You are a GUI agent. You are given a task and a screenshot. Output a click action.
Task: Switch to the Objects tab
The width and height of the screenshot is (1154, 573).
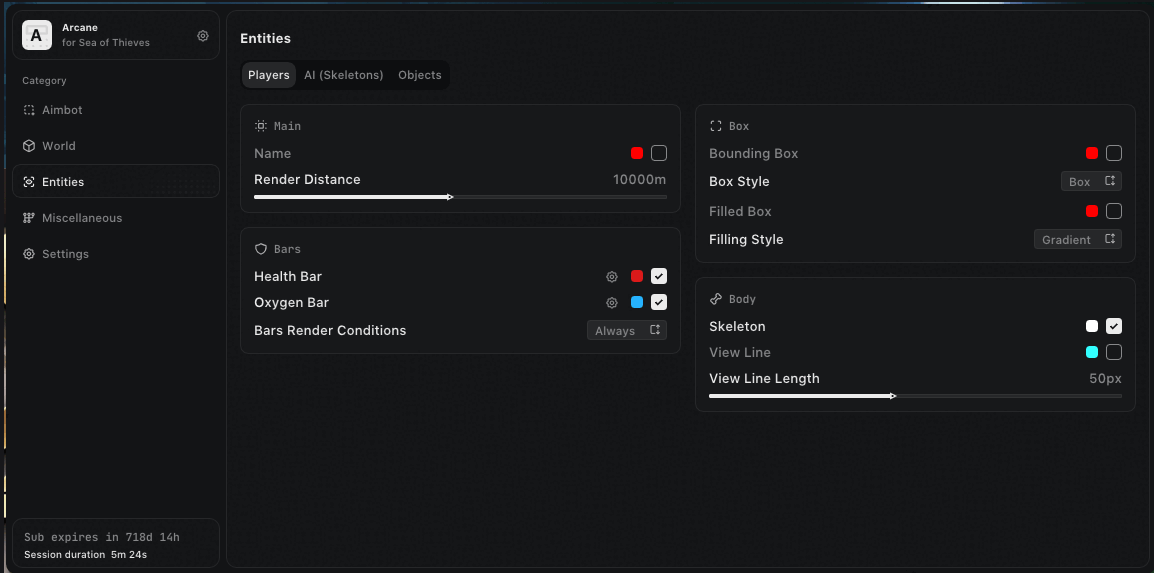pos(420,75)
